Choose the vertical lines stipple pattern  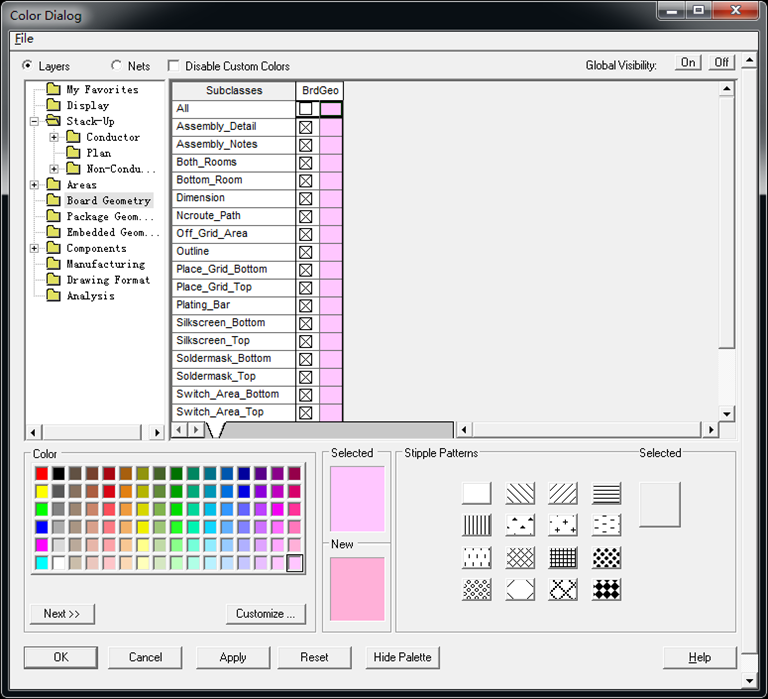[x=477, y=525]
